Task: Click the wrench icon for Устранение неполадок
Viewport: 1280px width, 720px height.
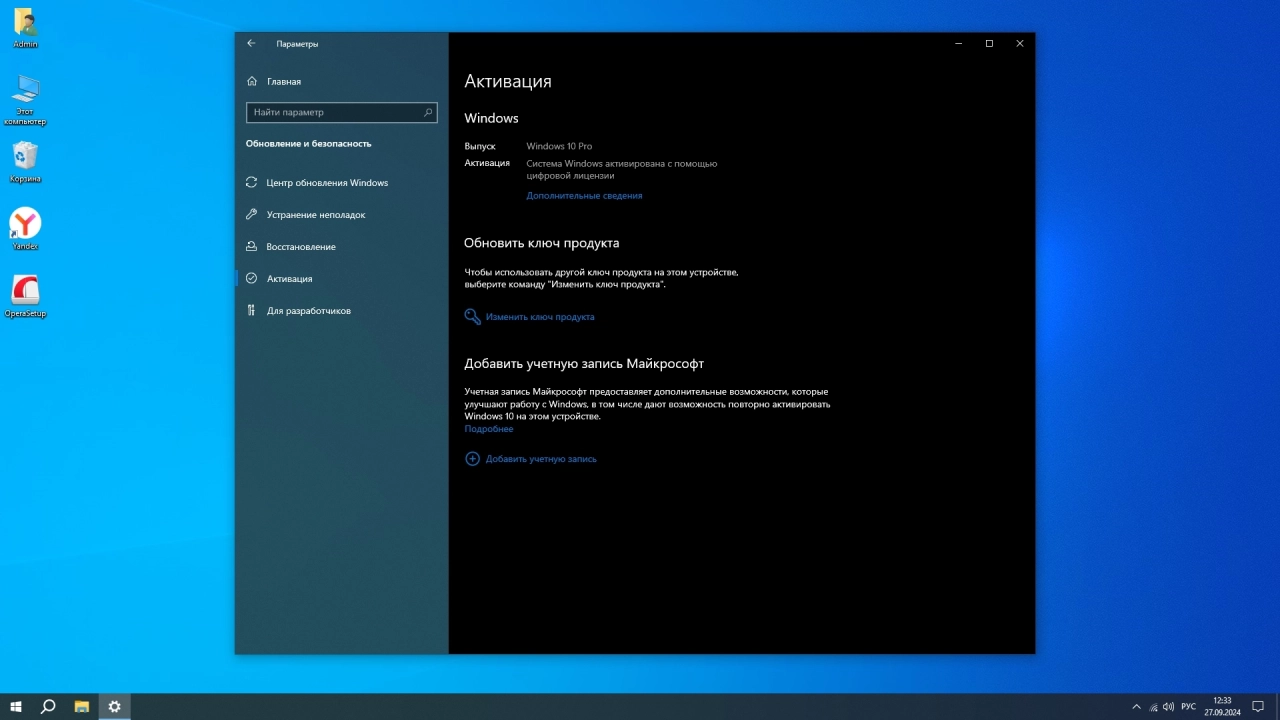Action: point(252,215)
